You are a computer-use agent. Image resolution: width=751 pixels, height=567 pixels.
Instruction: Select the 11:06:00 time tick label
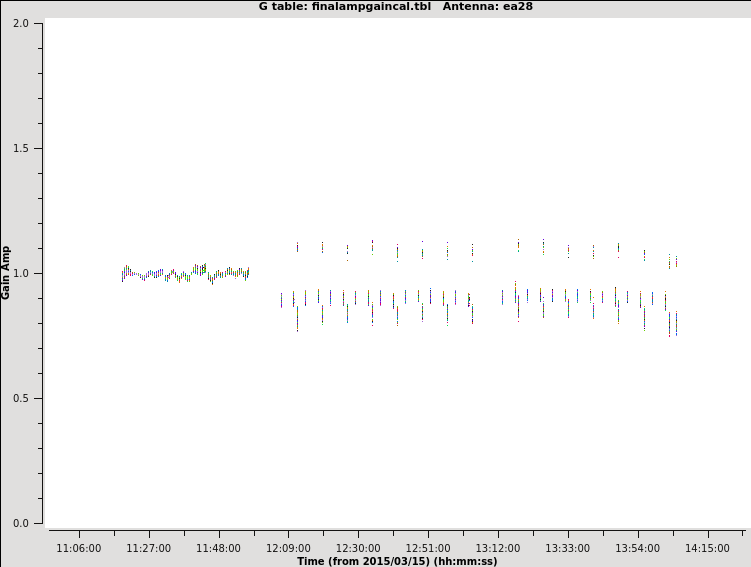point(79,548)
